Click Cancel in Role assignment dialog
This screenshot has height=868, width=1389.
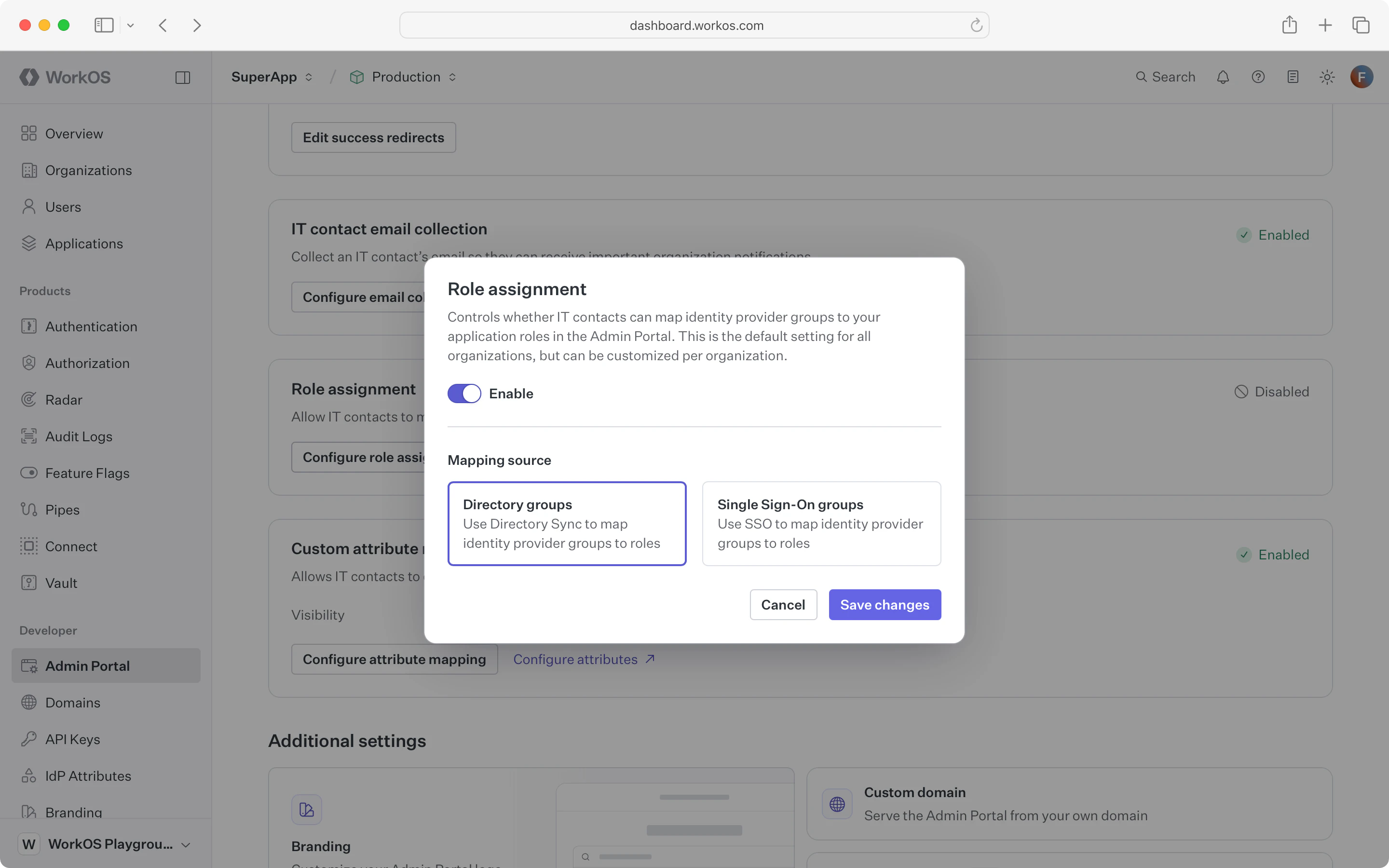pyautogui.click(x=783, y=605)
